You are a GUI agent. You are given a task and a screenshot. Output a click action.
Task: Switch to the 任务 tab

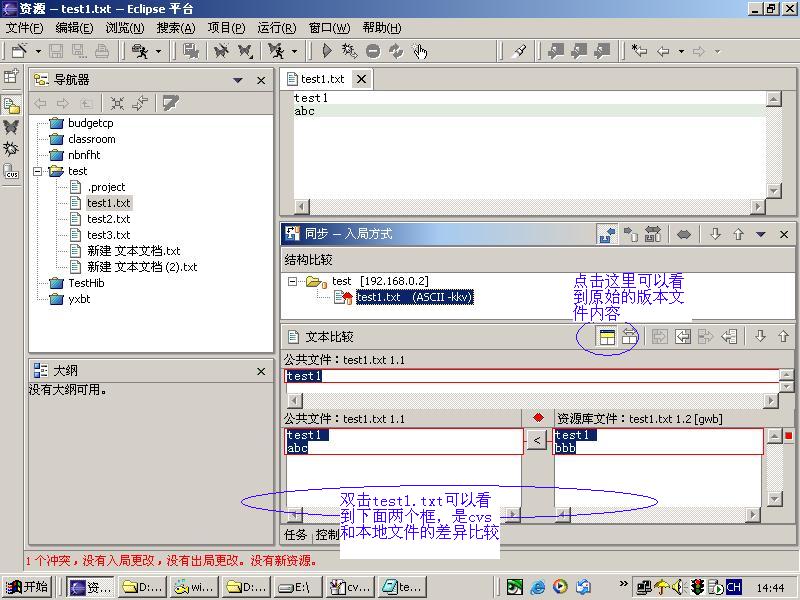pyautogui.click(x=295, y=535)
